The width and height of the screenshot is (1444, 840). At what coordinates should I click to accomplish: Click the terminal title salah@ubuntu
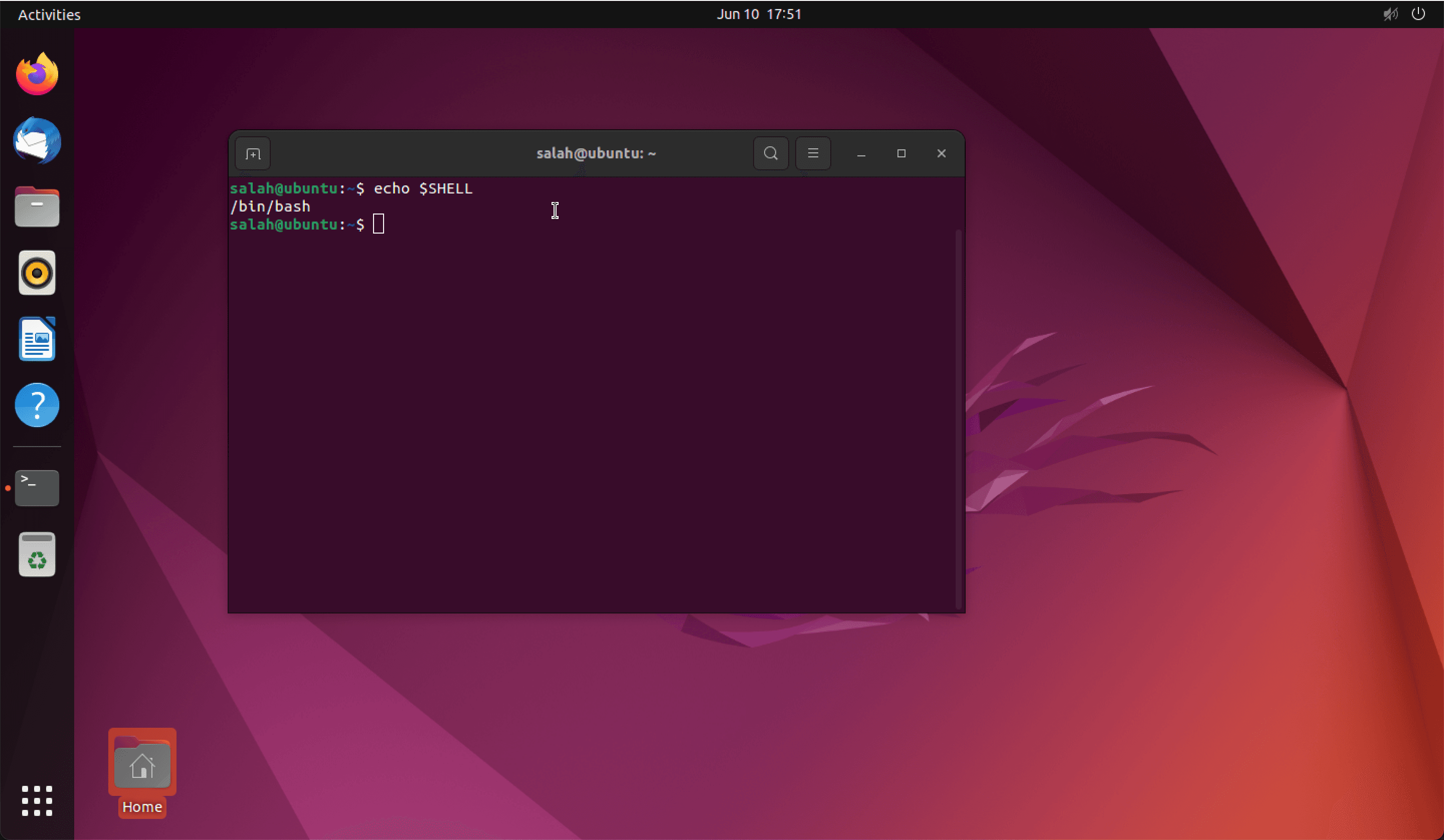coord(596,153)
